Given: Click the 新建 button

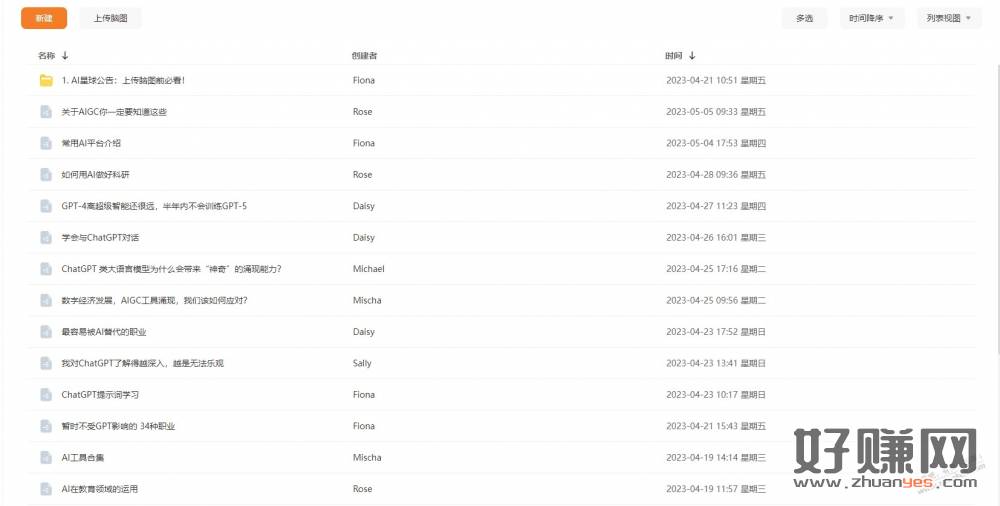Looking at the screenshot, I should [43, 18].
